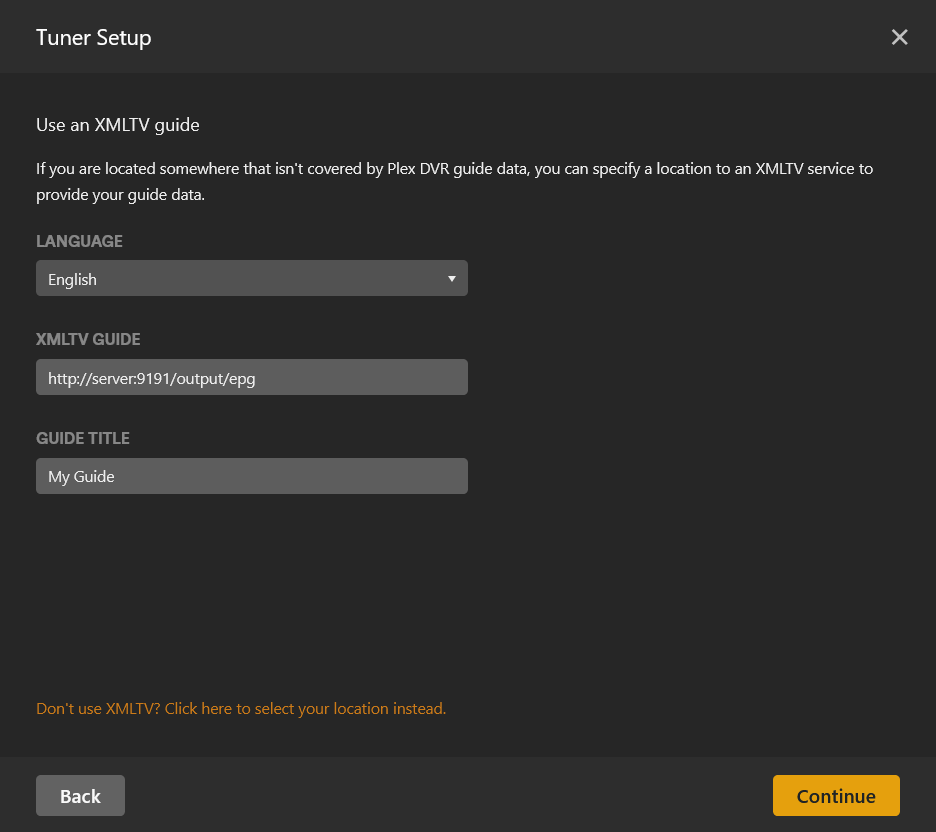Image resolution: width=936 pixels, height=832 pixels.
Task: Close the Tuner Setup dialog
Action: (899, 37)
